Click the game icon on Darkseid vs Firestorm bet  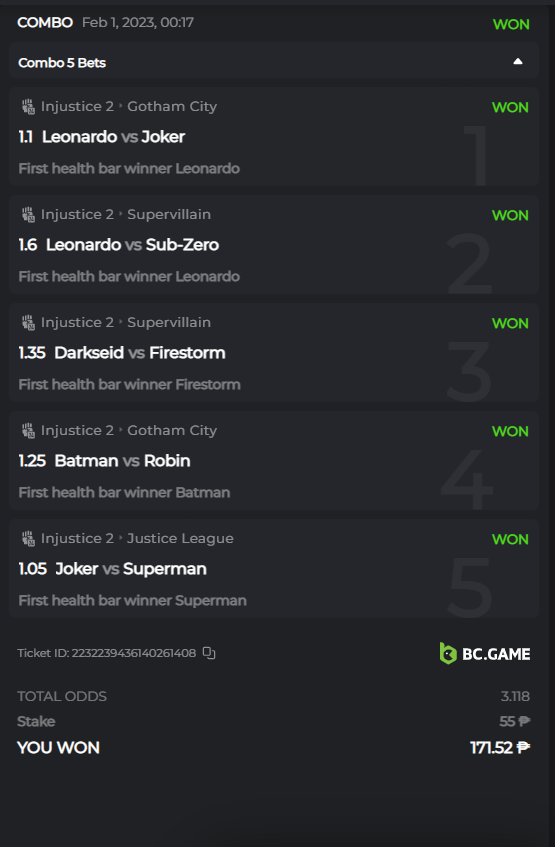[x=28, y=322]
